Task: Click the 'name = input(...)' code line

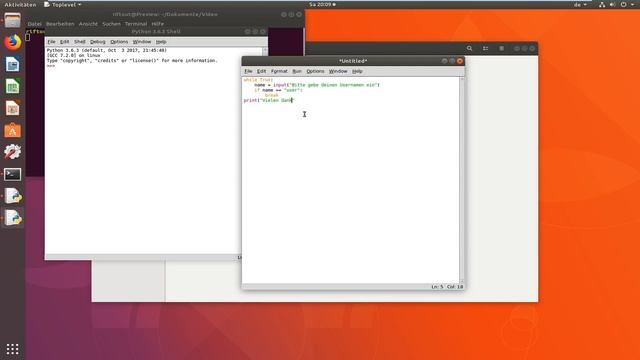Action: pos(317,85)
